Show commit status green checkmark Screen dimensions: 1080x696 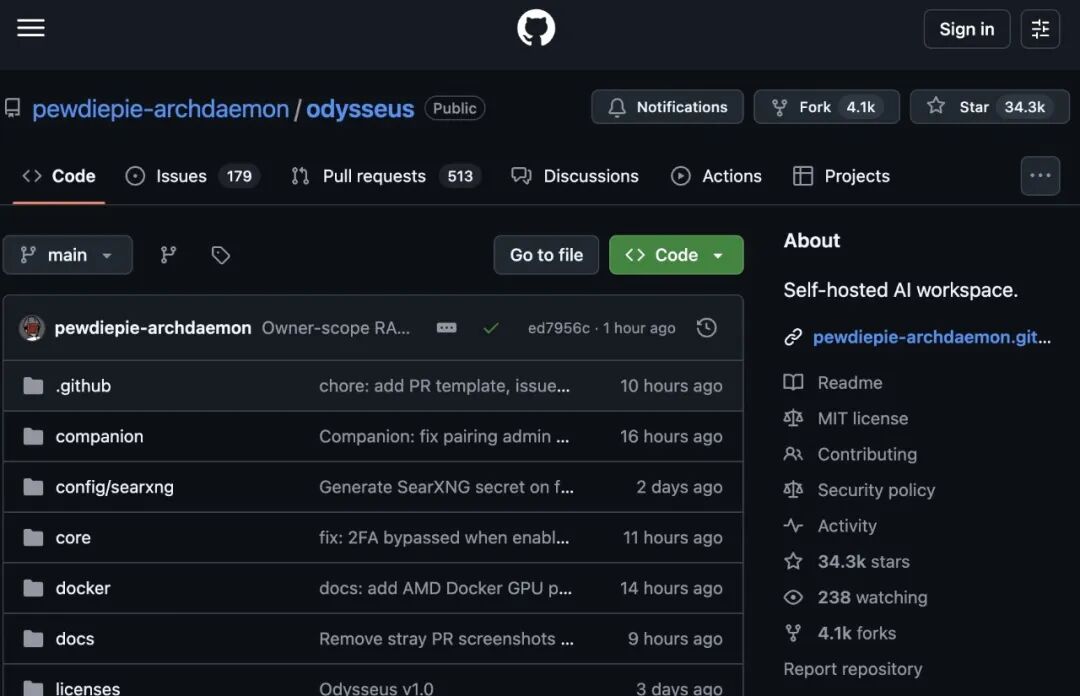490,328
